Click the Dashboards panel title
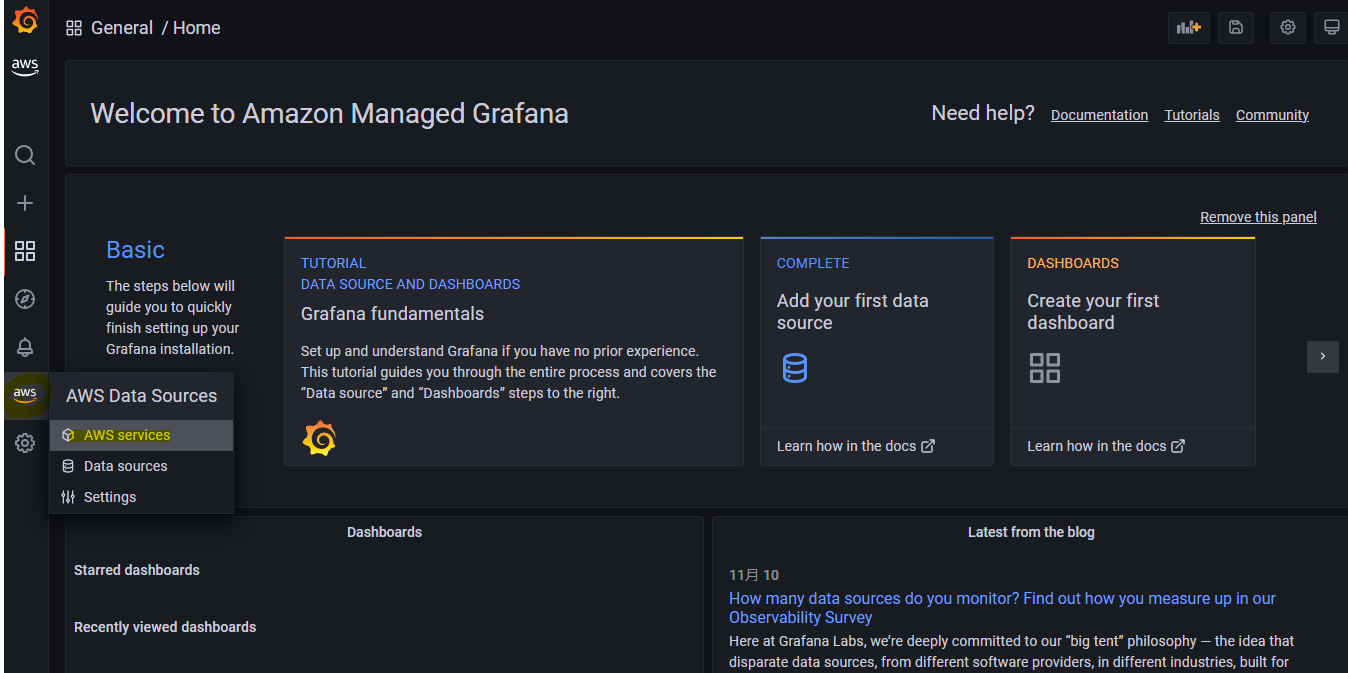The height and width of the screenshot is (673, 1348). point(384,532)
